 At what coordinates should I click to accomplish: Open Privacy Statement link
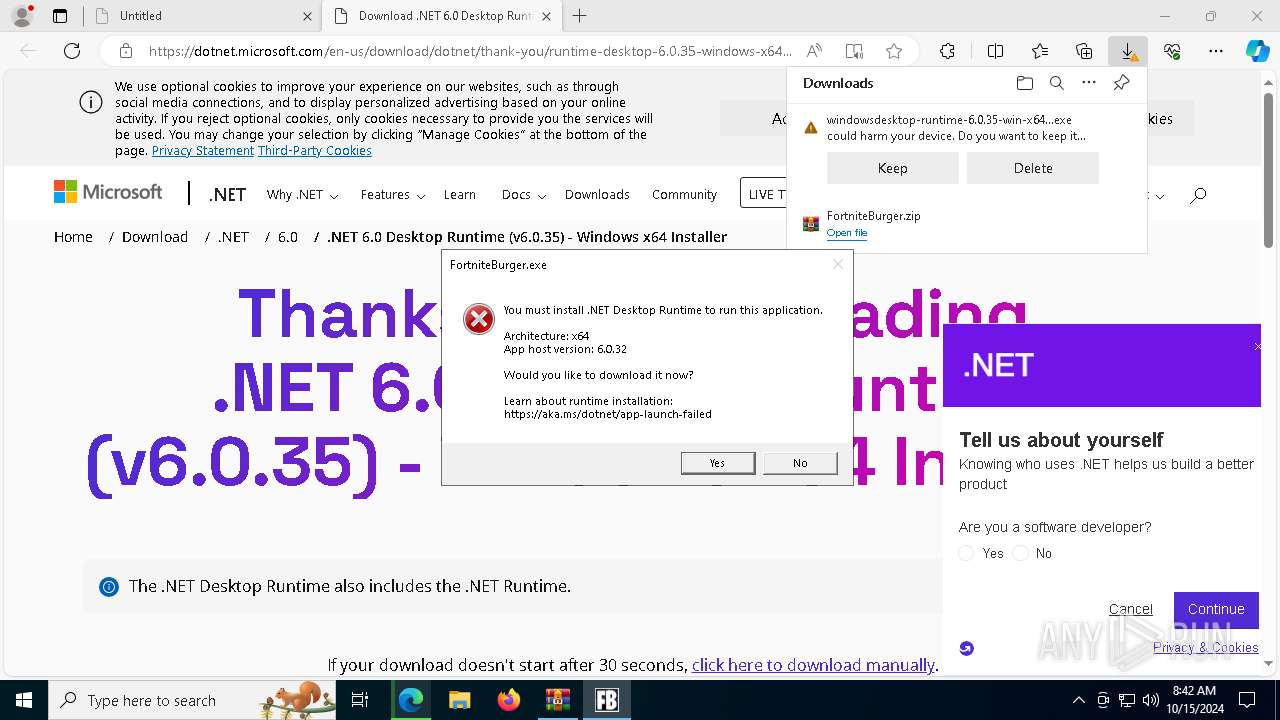click(x=203, y=151)
